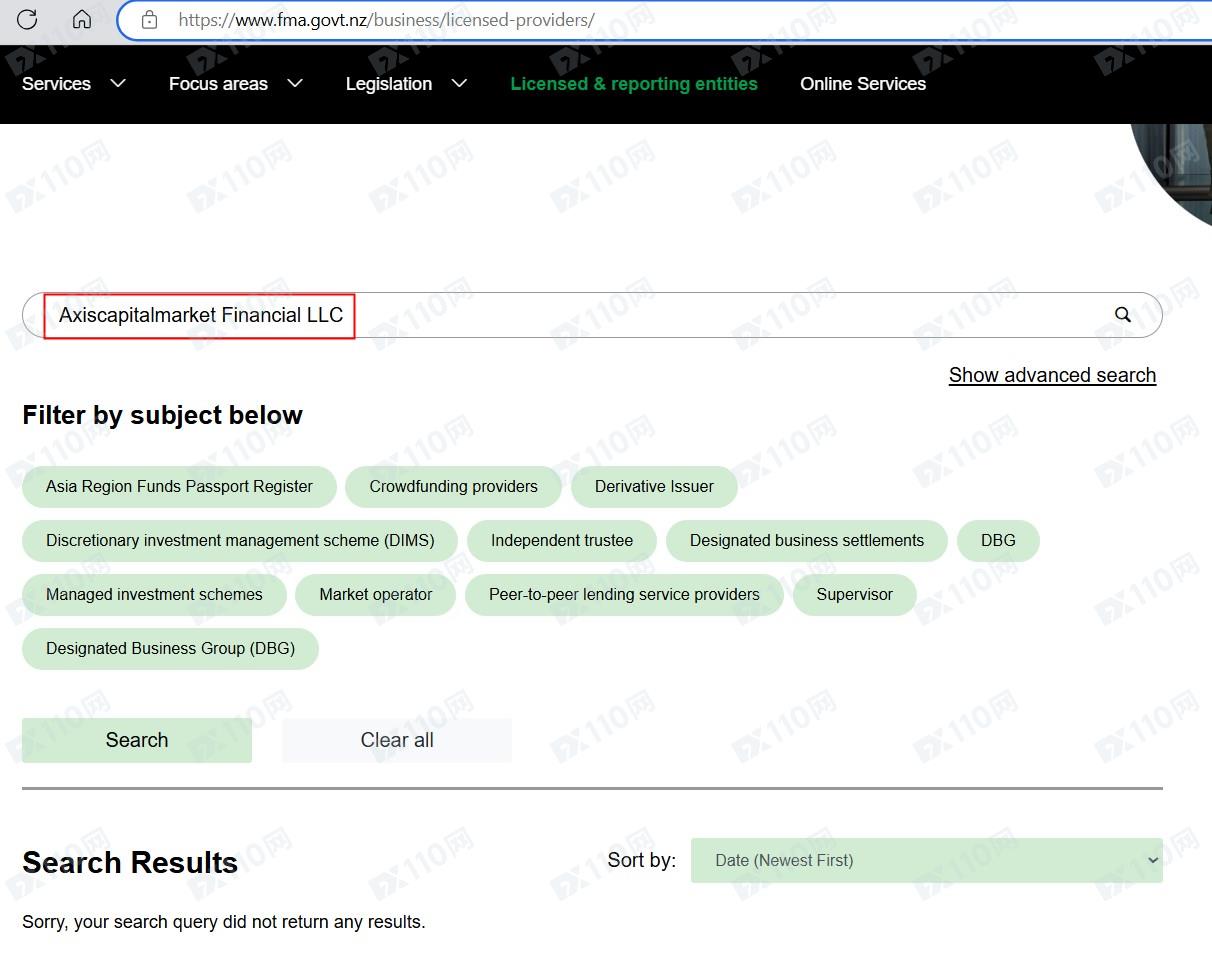Click the search query input field

(x=700, y=315)
